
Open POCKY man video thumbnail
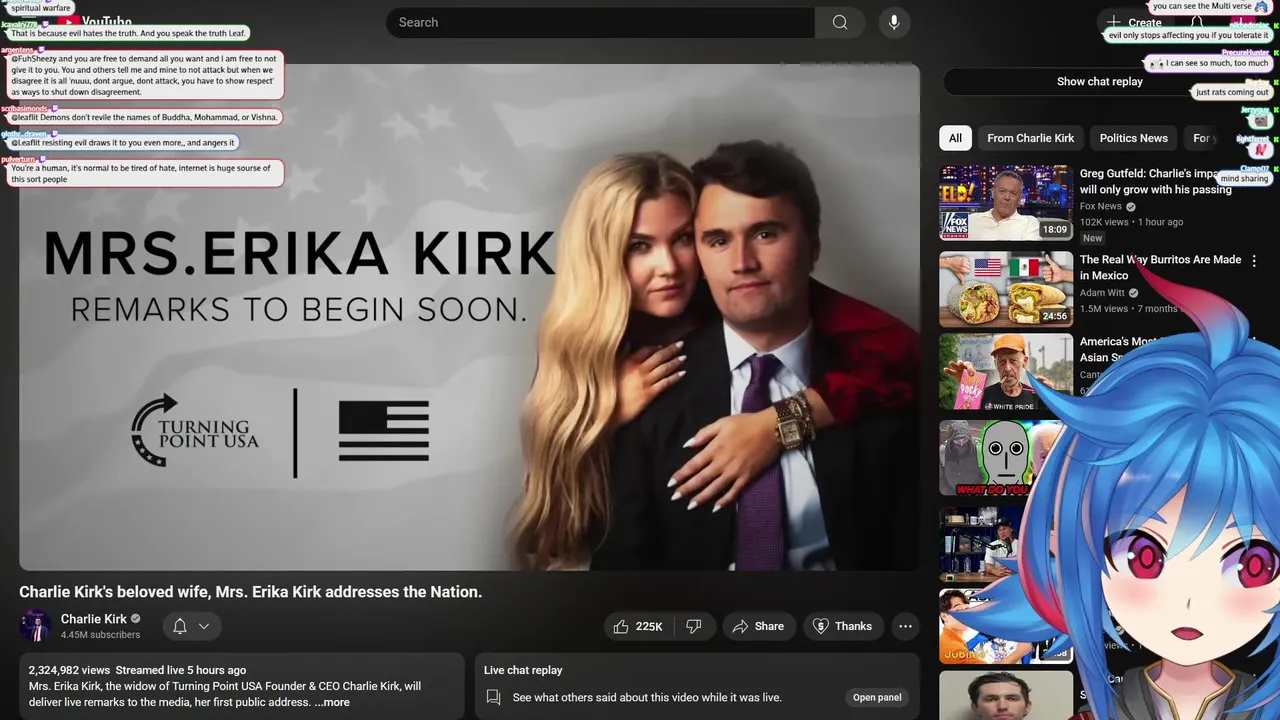tap(1006, 372)
